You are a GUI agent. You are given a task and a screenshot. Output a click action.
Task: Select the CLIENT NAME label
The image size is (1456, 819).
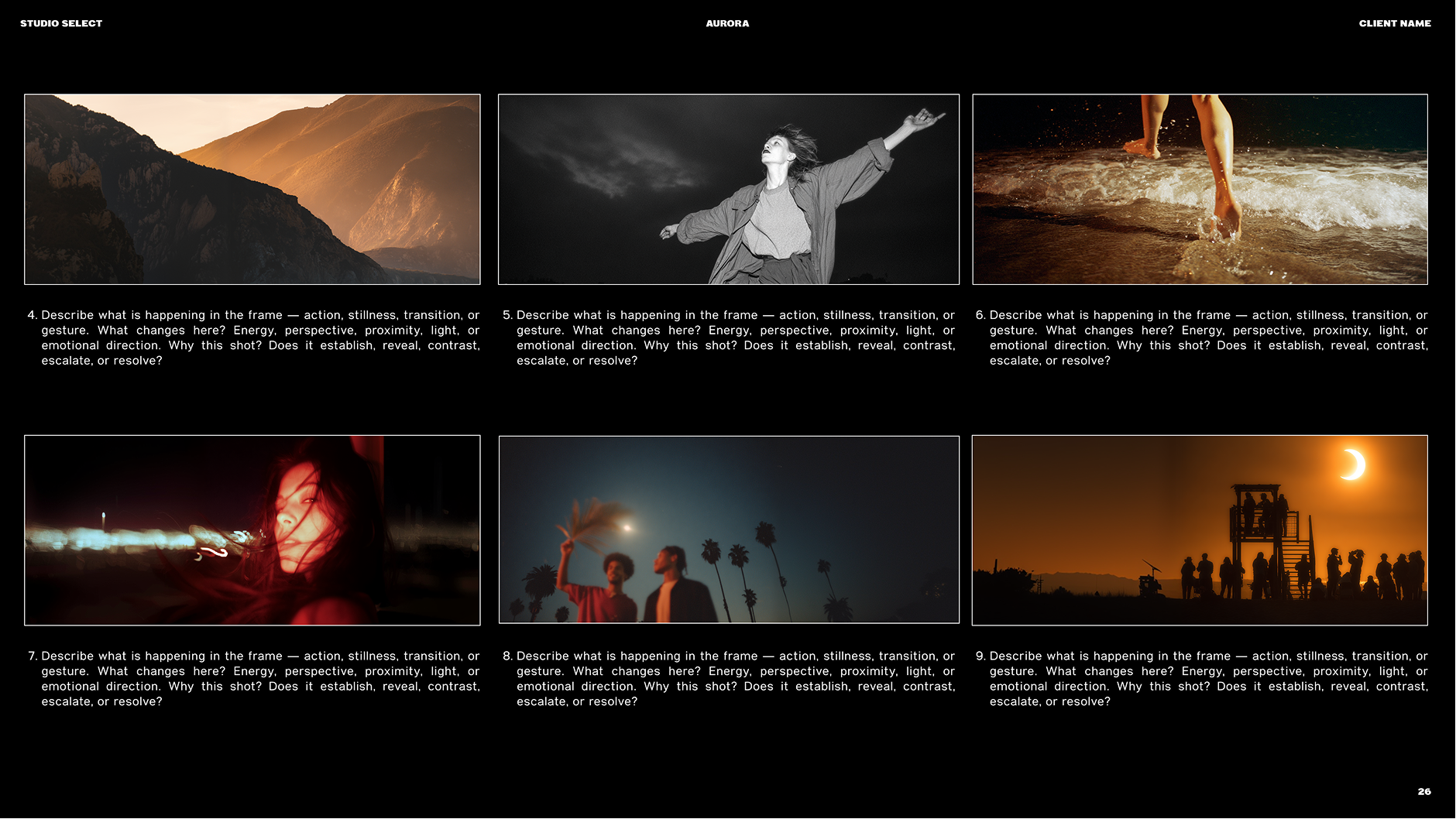click(x=1394, y=23)
